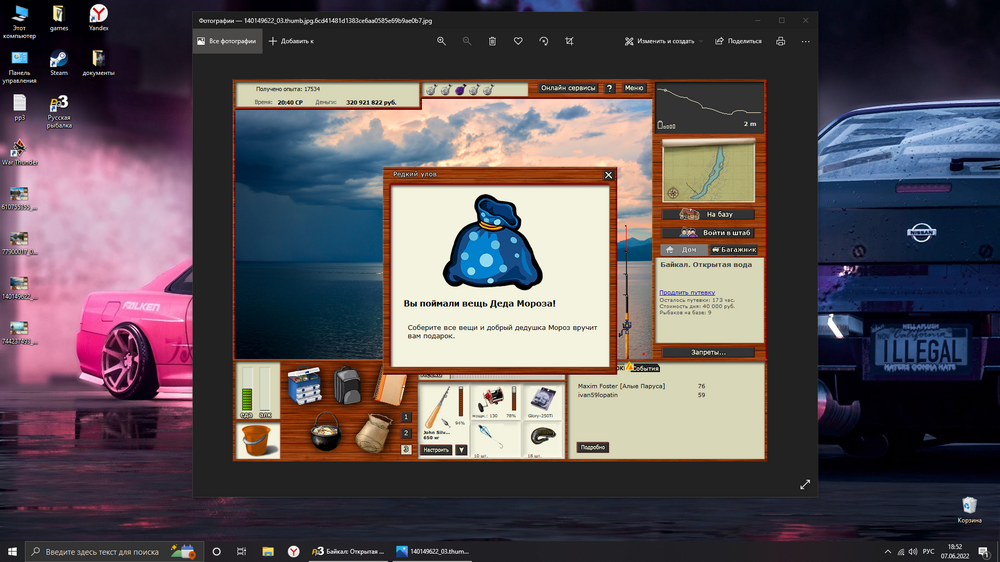Delete the photo with trash icon
This screenshot has width=1000, height=562.
pos(492,41)
